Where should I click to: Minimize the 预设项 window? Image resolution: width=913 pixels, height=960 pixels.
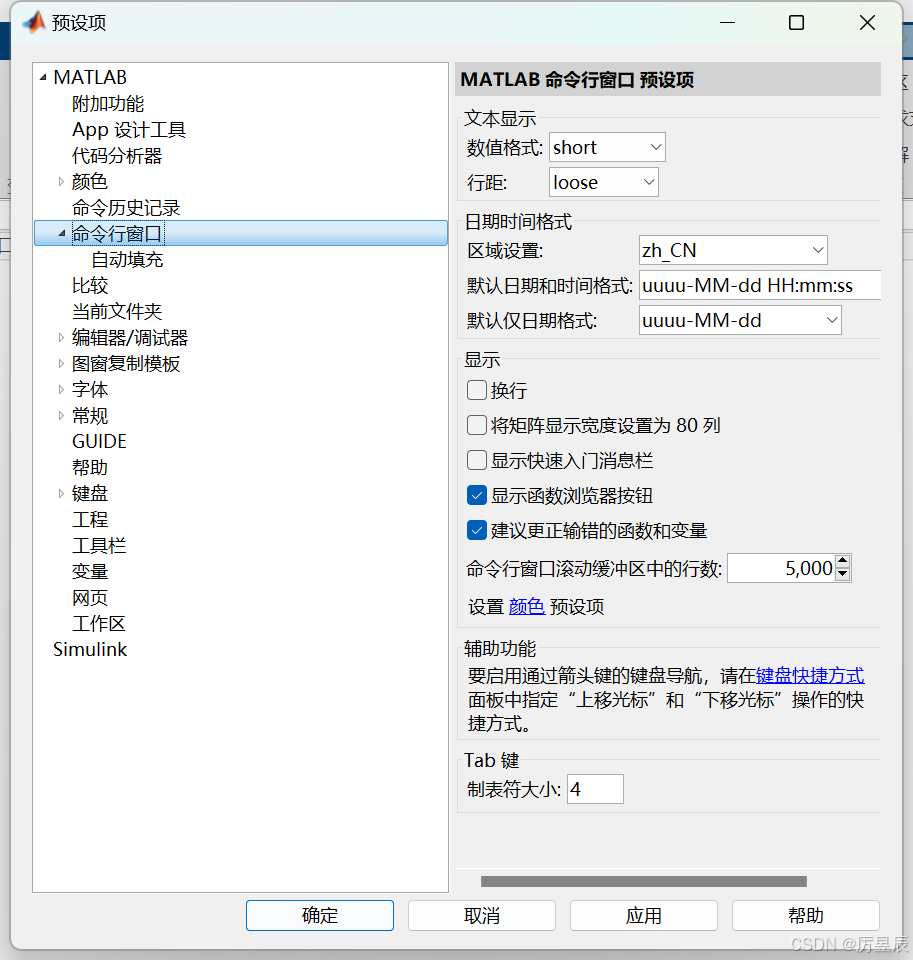[727, 23]
